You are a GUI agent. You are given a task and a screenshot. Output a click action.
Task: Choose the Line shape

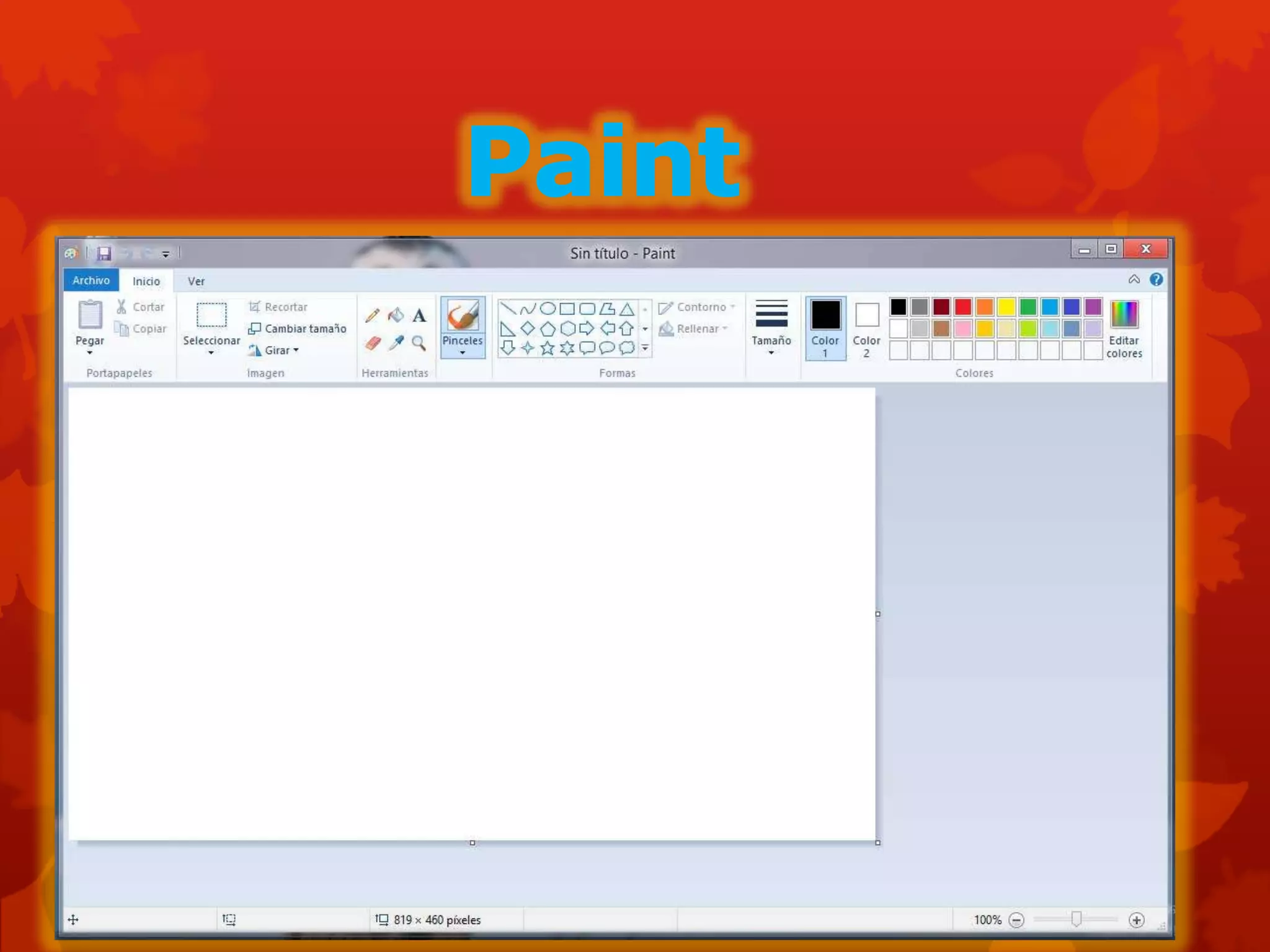pos(508,308)
